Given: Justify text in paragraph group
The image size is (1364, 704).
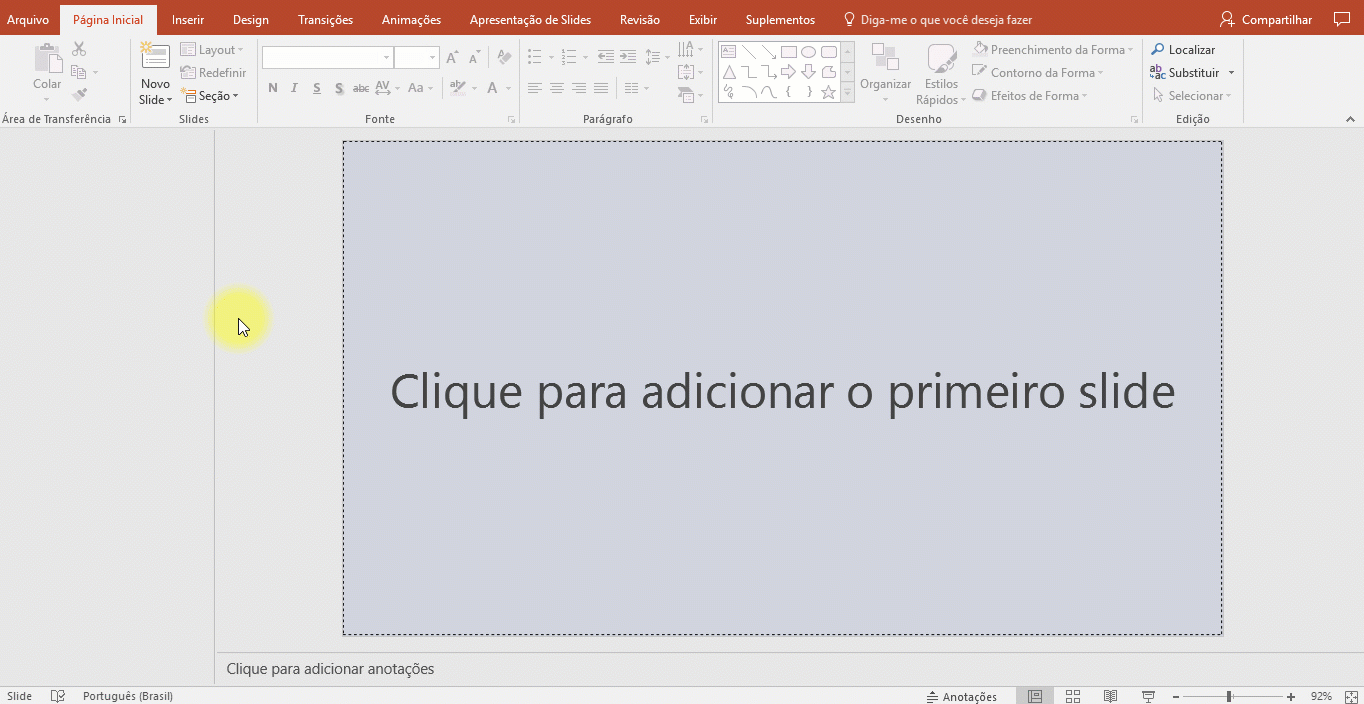Looking at the screenshot, I should [x=601, y=88].
